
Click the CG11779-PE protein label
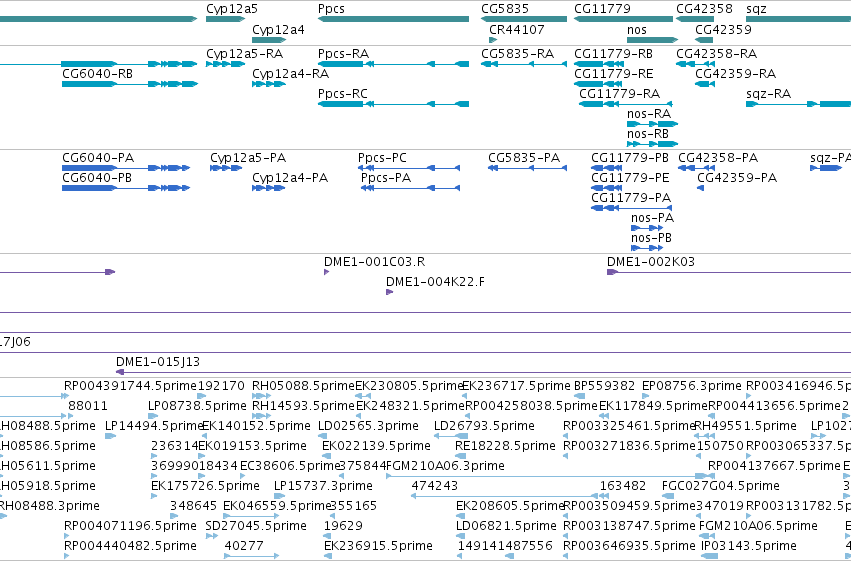(x=630, y=178)
